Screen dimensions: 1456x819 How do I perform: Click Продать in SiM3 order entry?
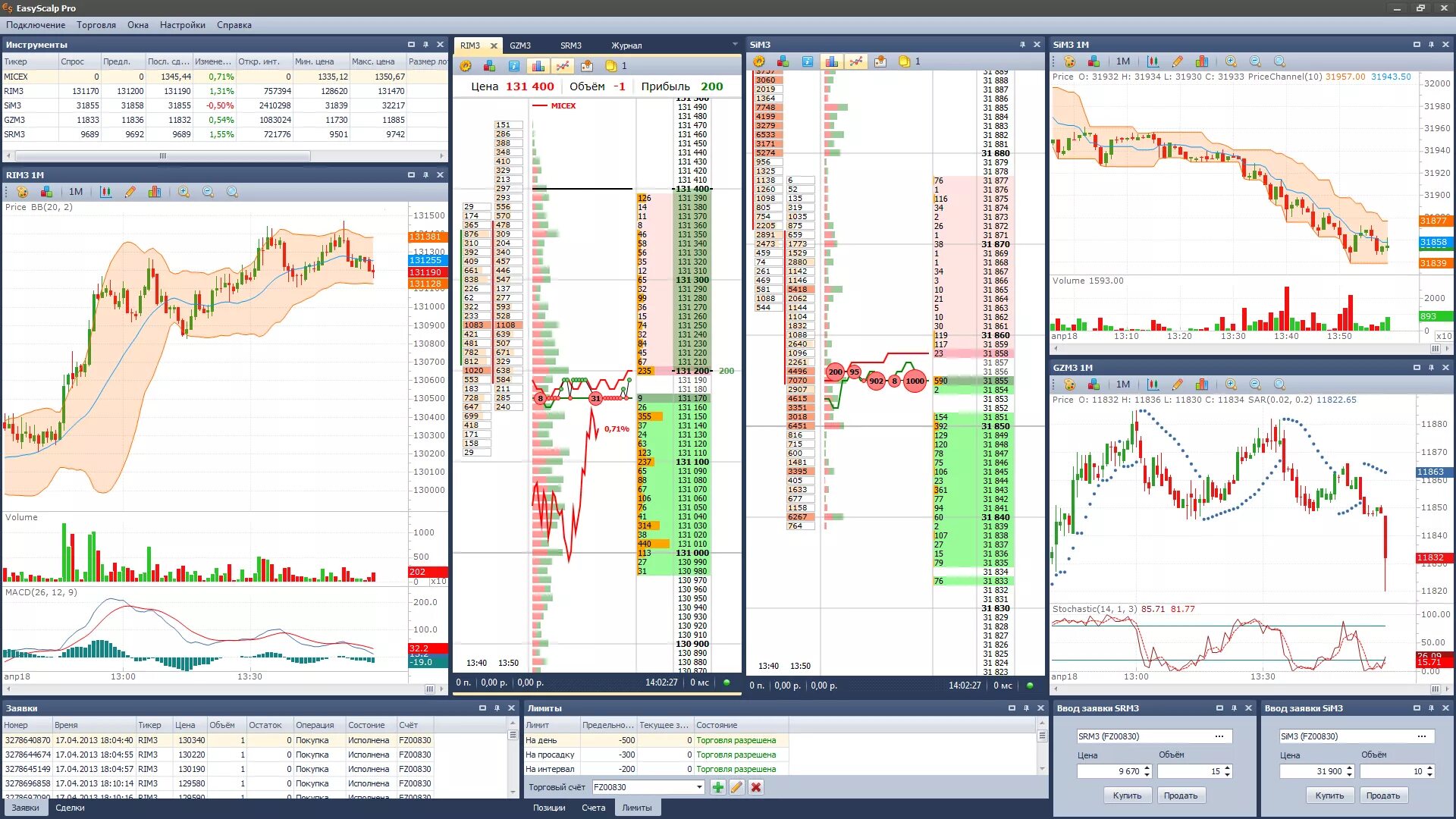click(1383, 795)
